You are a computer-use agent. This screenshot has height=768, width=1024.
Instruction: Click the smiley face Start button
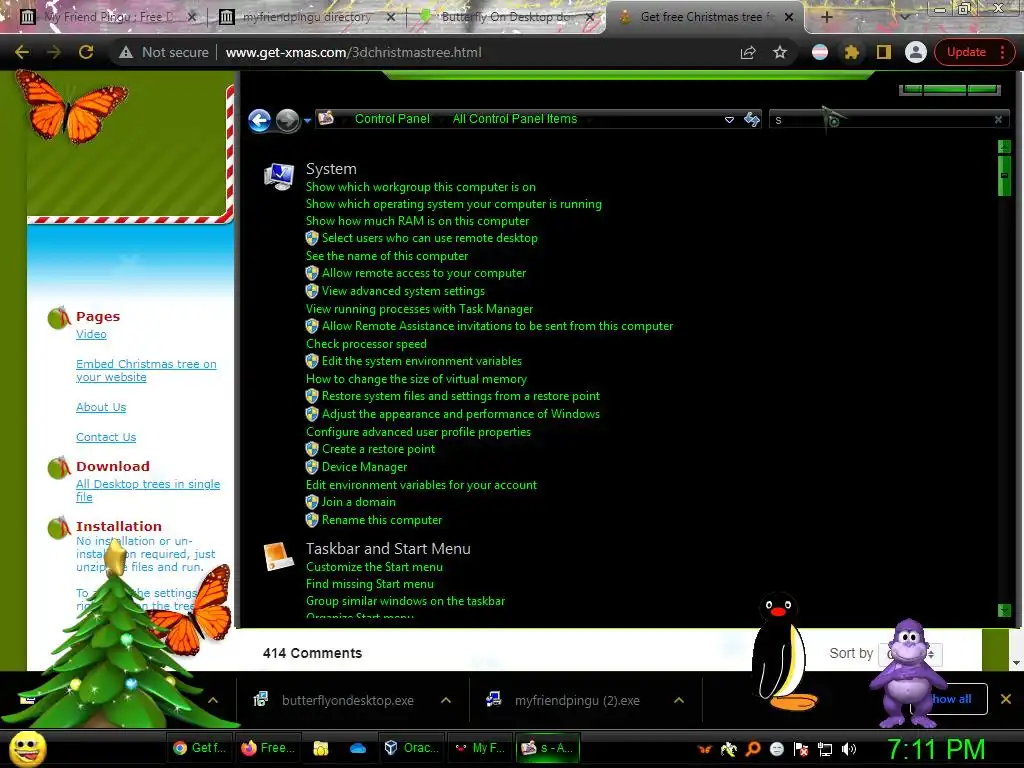[x=27, y=748]
